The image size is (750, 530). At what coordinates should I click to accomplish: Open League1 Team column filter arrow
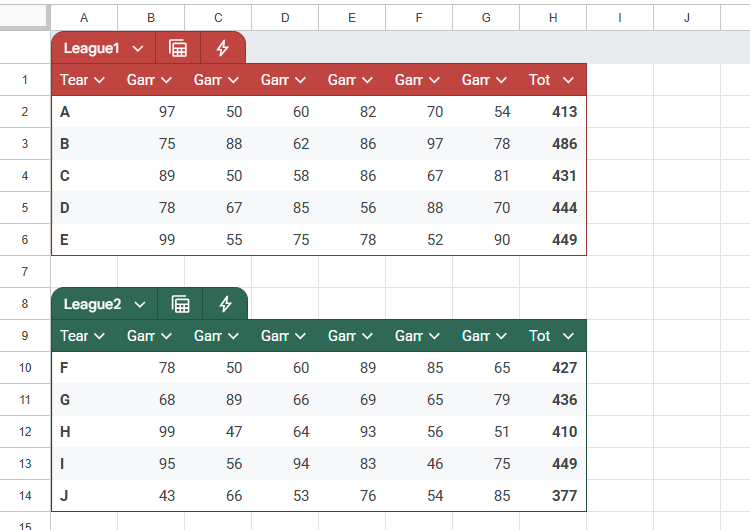[99, 80]
